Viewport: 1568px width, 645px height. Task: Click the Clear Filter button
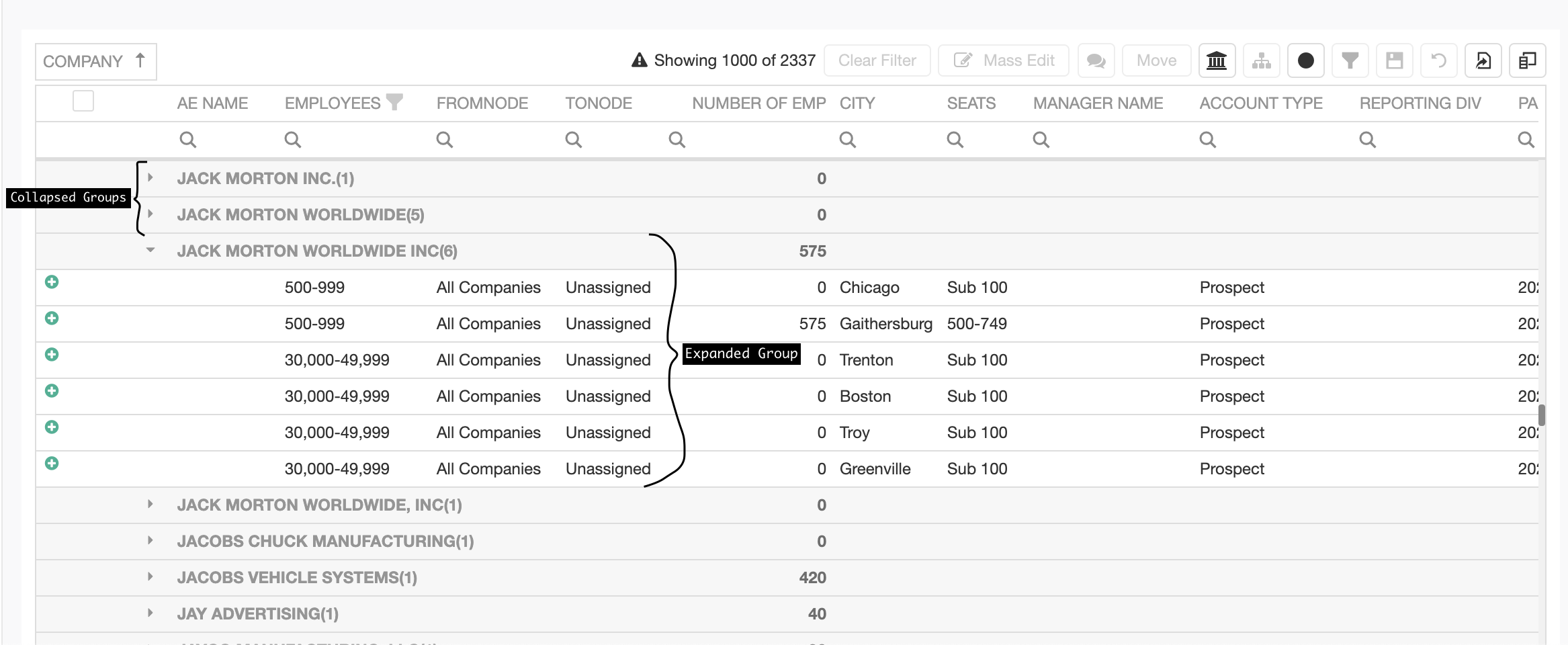click(877, 60)
